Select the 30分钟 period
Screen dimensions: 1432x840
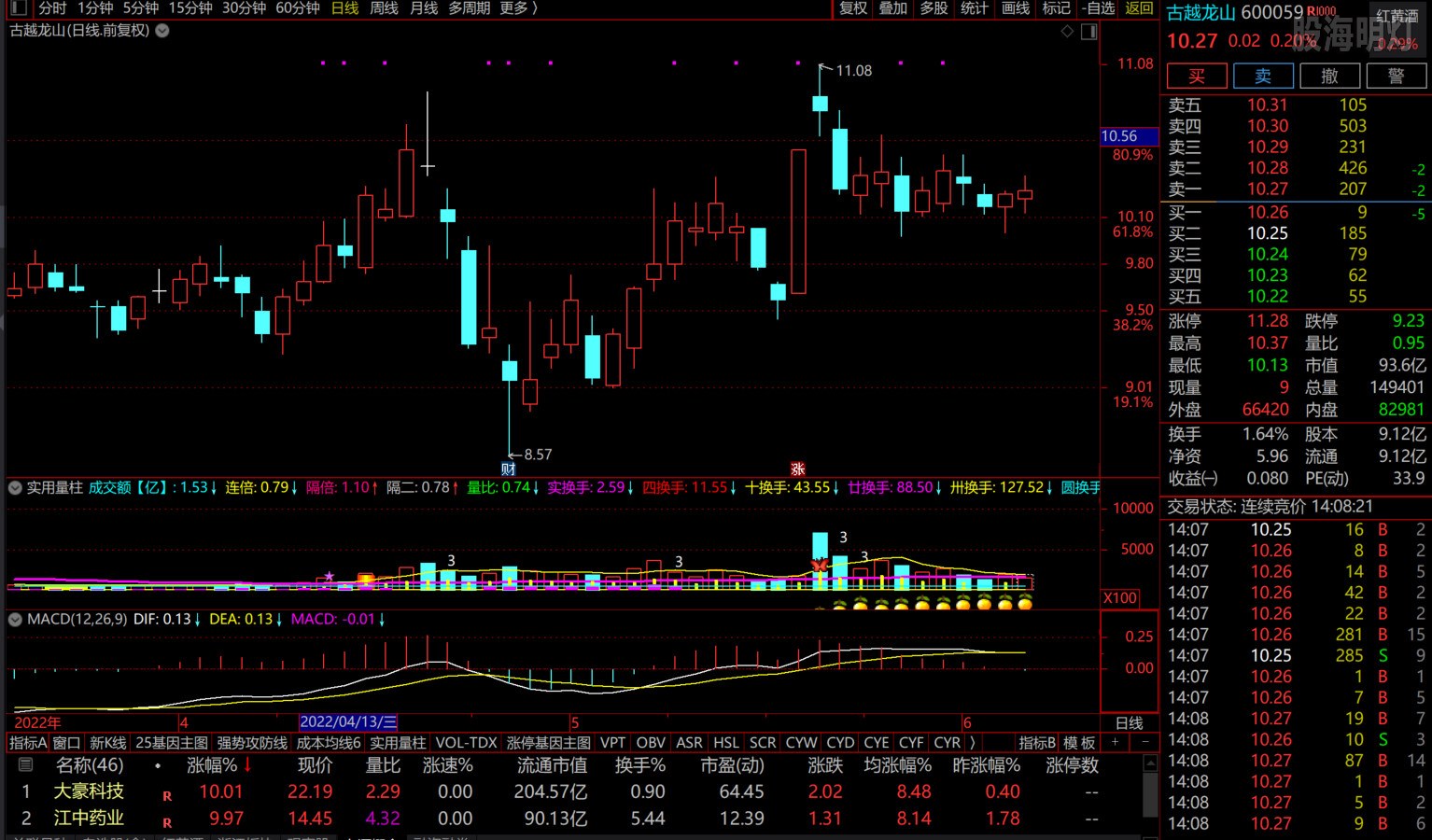pyautogui.click(x=245, y=8)
